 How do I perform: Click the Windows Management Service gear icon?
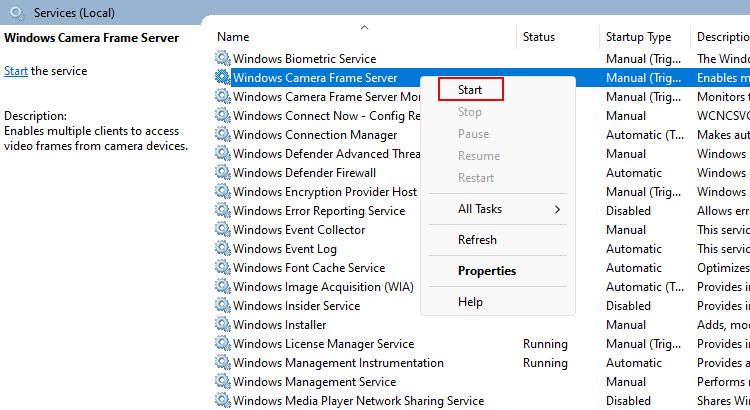tap(222, 382)
